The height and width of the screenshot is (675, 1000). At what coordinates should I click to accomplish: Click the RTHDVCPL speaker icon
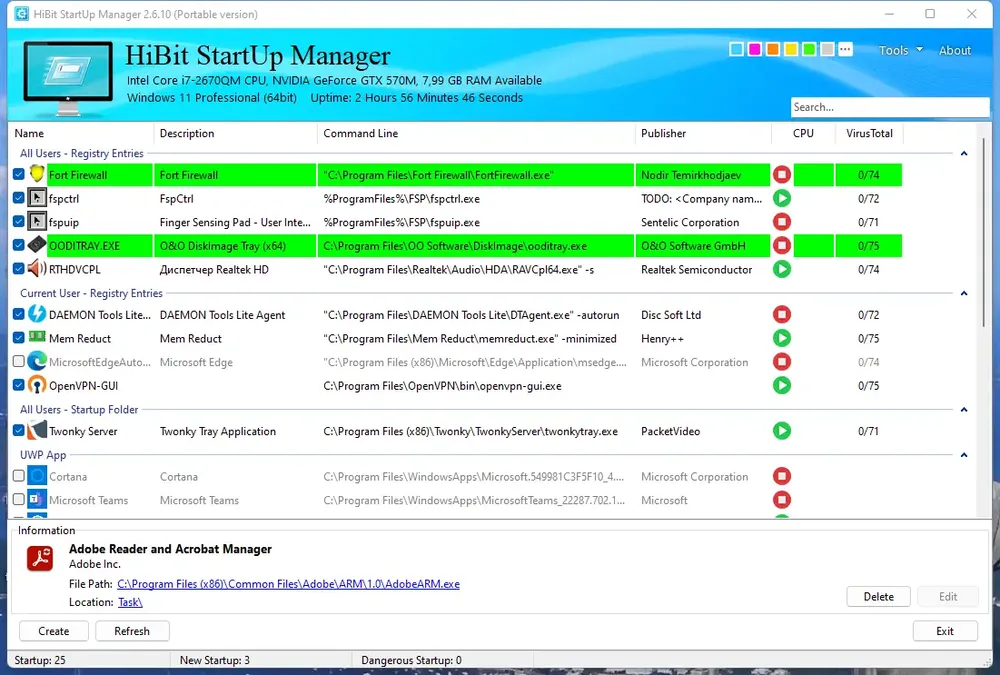coord(37,269)
